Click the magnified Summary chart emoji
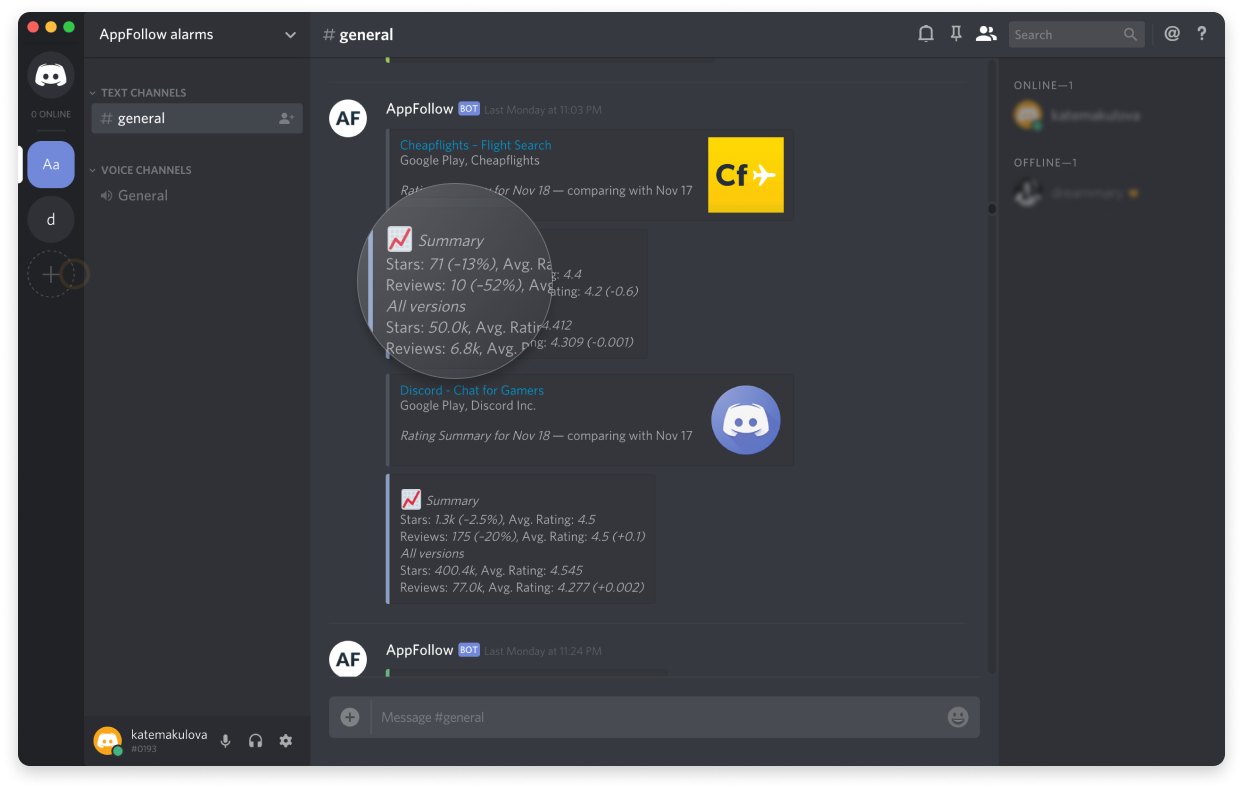The image size is (1243, 790). point(399,239)
